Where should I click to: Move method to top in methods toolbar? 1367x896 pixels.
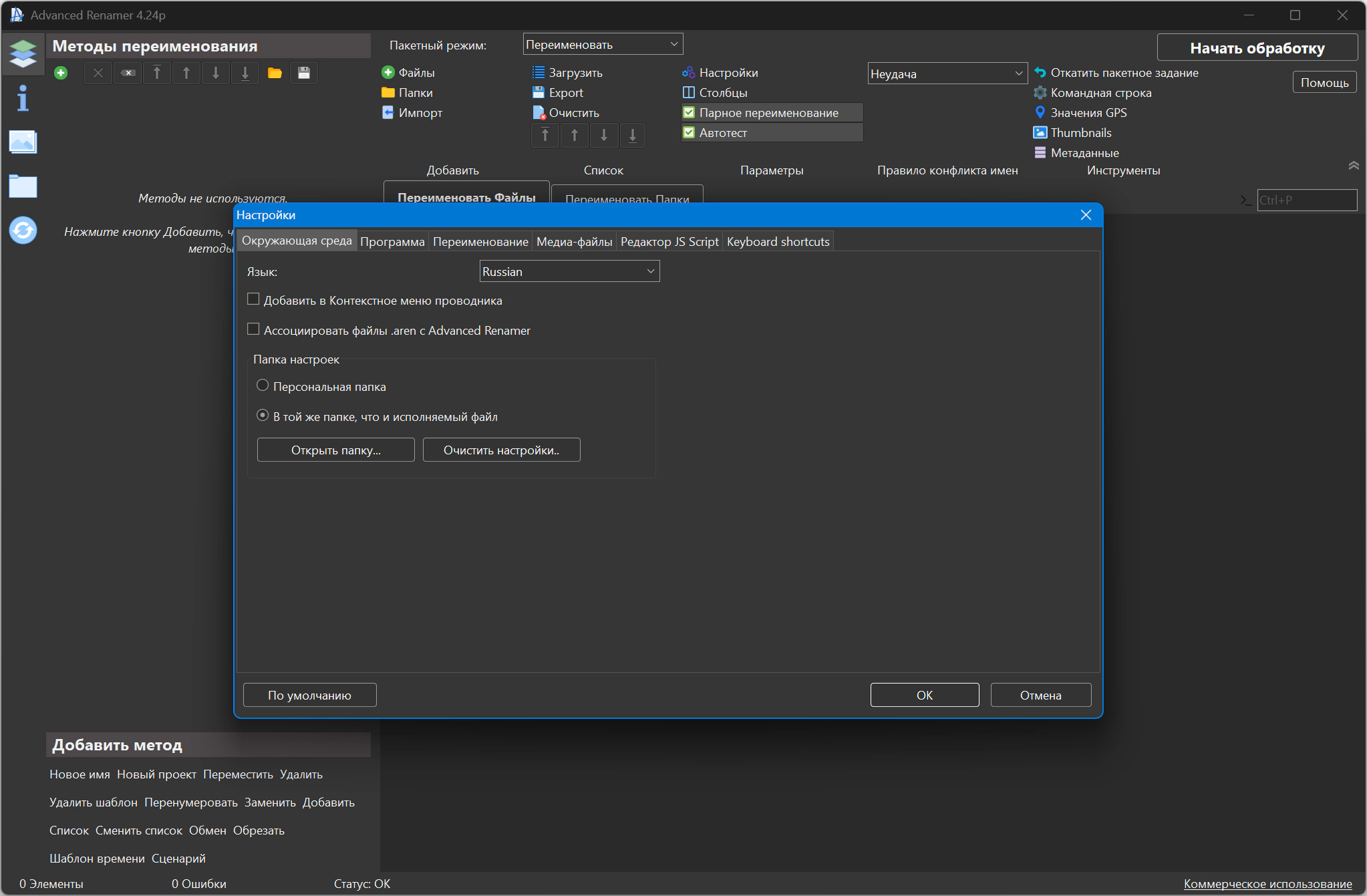tap(157, 73)
